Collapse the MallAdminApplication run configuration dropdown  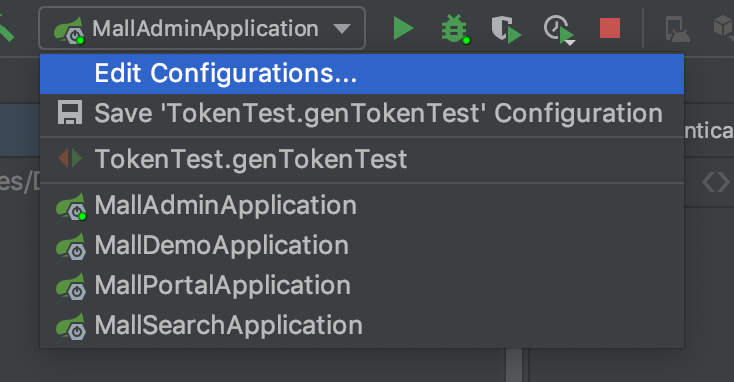[202, 29]
